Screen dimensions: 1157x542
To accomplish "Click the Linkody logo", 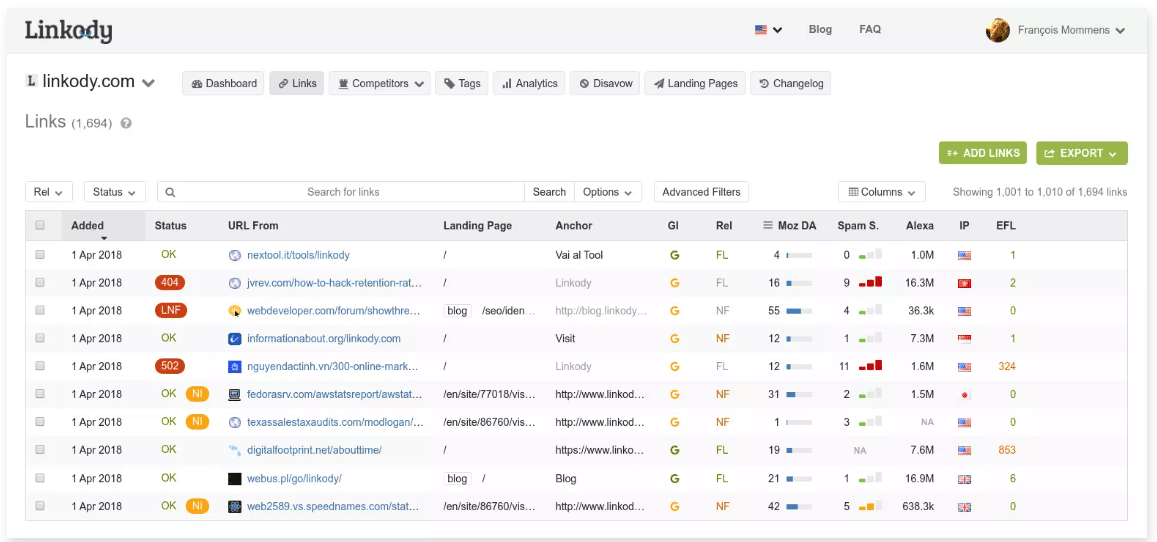I will [69, 31].
